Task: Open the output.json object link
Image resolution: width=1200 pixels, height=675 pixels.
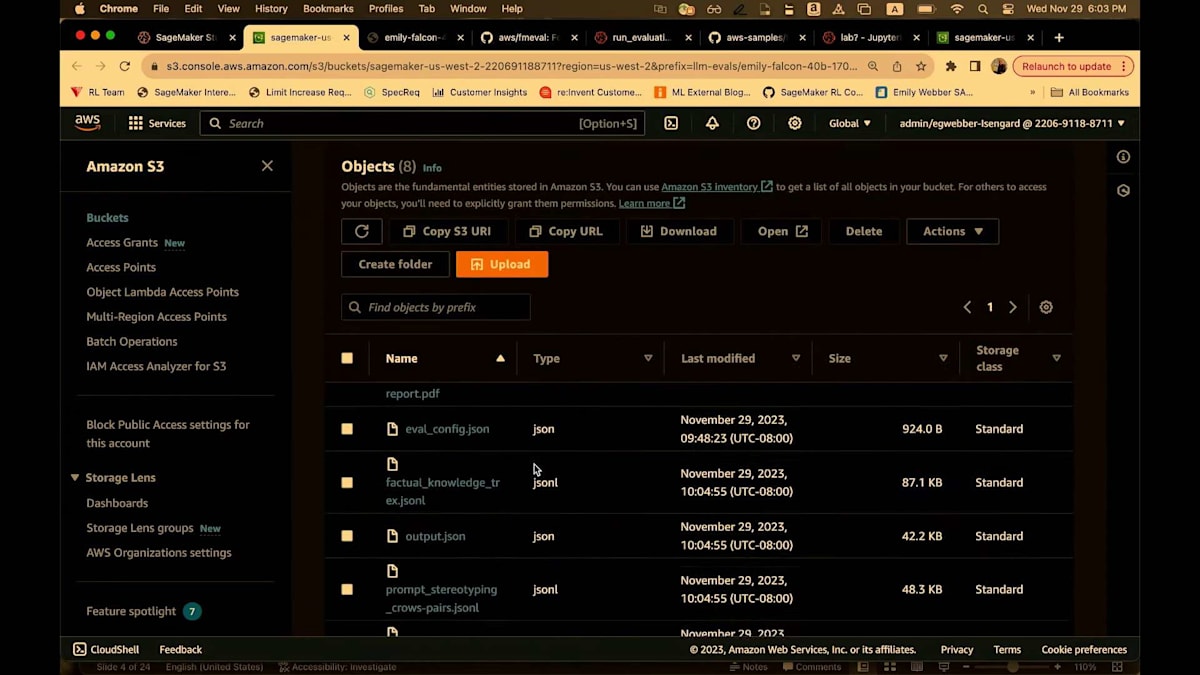Action: (435, 536)
